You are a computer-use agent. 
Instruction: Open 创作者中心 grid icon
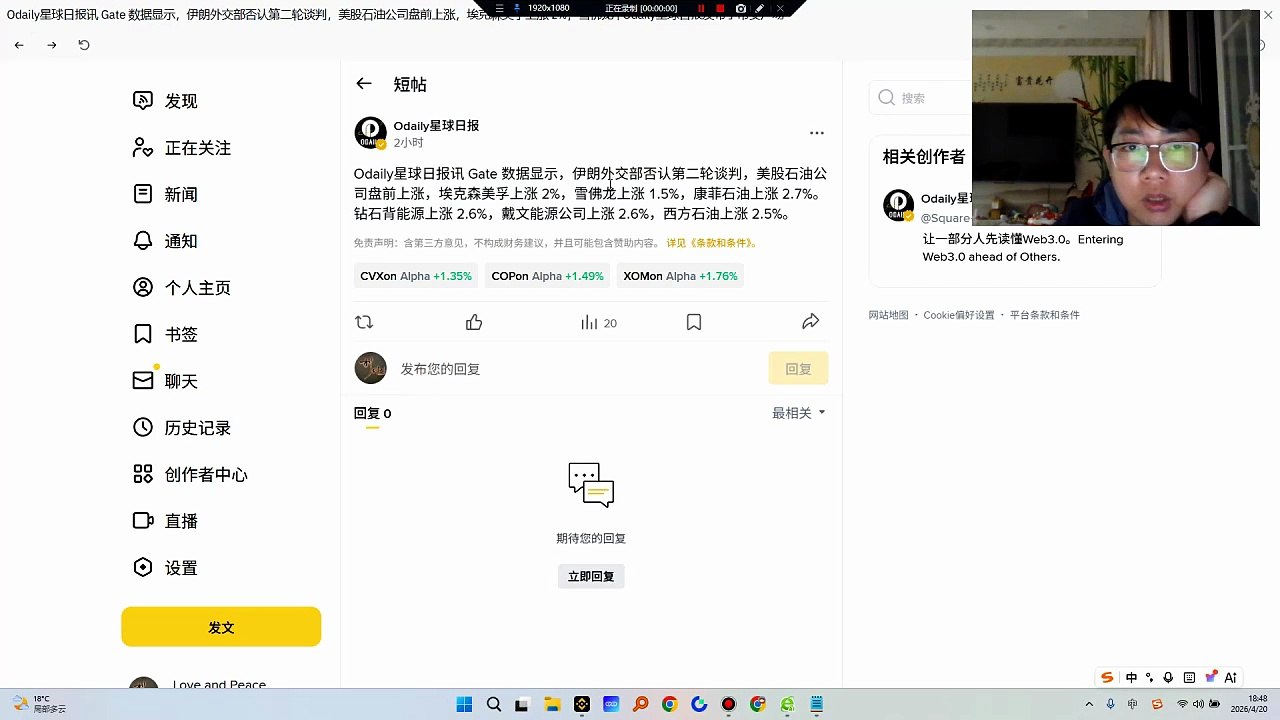pos(143,474)
